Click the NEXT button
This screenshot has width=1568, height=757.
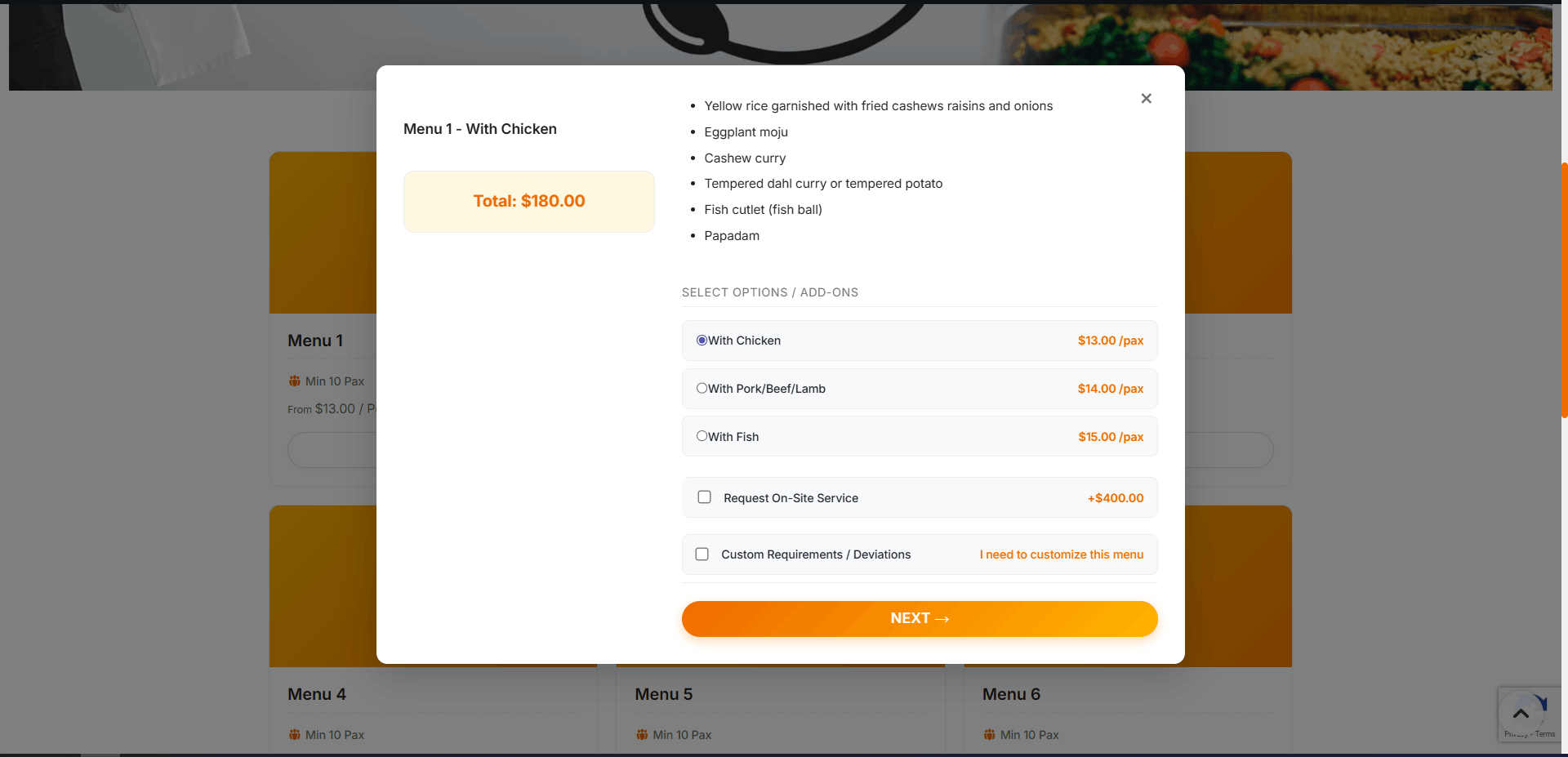919,619
